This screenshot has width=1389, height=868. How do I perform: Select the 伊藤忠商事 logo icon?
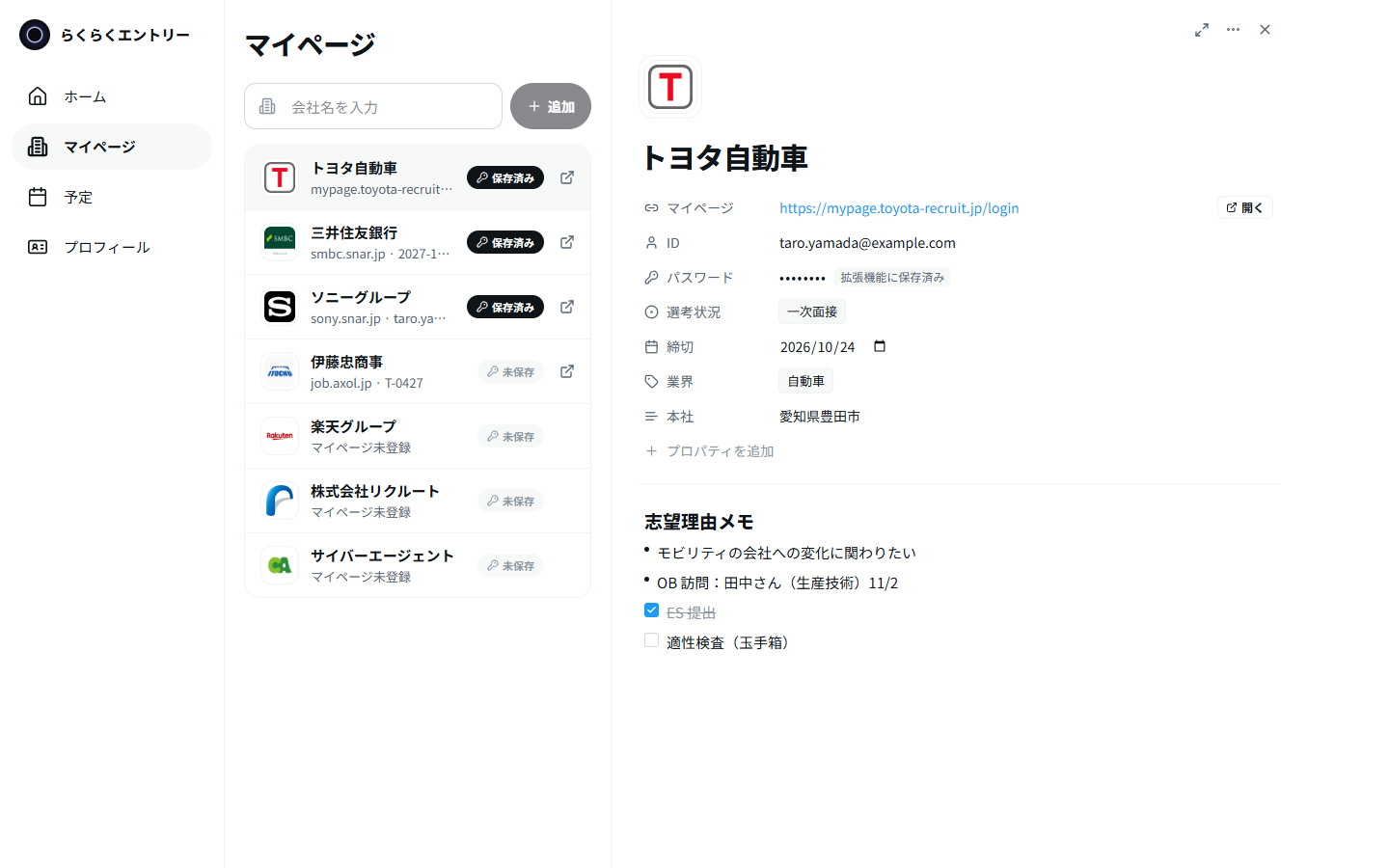point(280,371)
